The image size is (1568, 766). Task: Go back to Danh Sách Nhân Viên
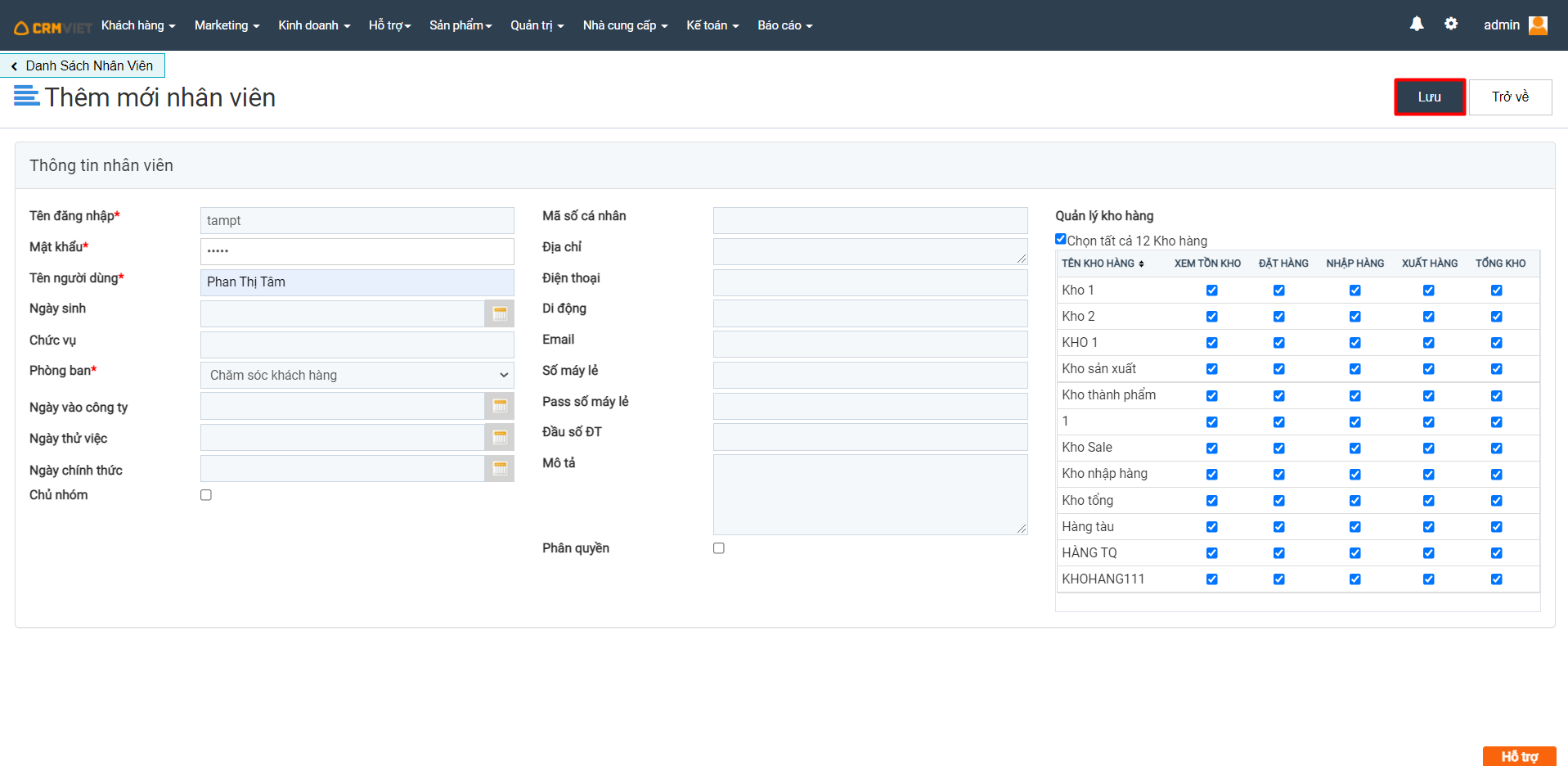pos(83,65)
